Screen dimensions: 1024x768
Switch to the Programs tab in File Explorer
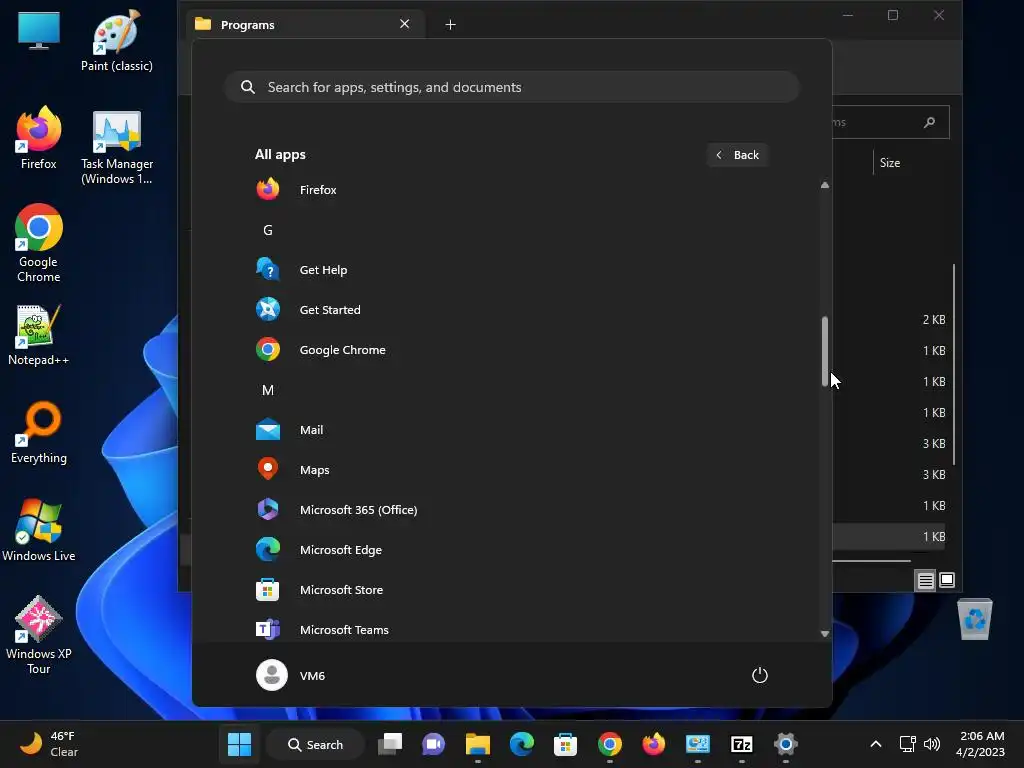click(x=305, y=25)
